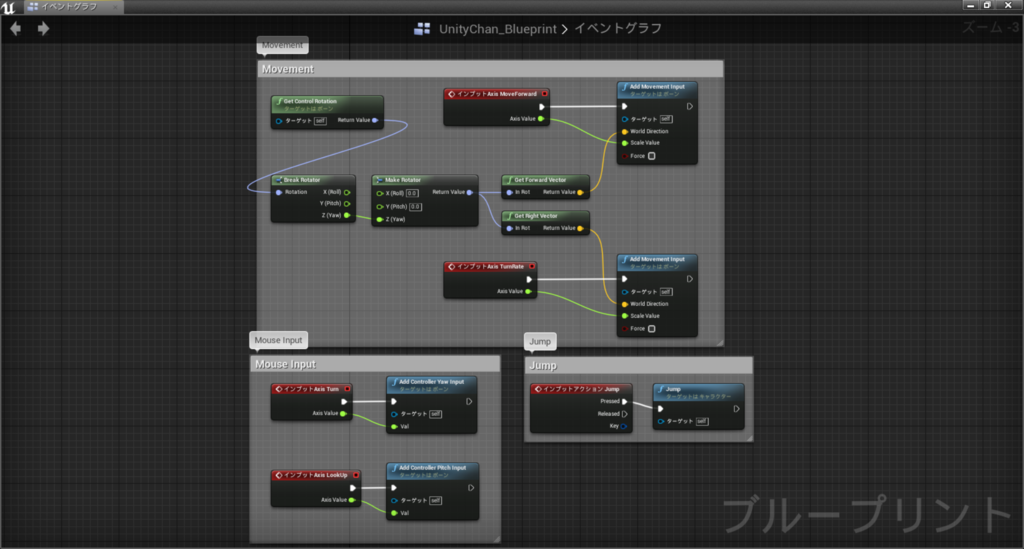Click the X (Roll) output pin on Break Rotator
Viewport: 1024px width, 549px height.
tap(347, 193)
